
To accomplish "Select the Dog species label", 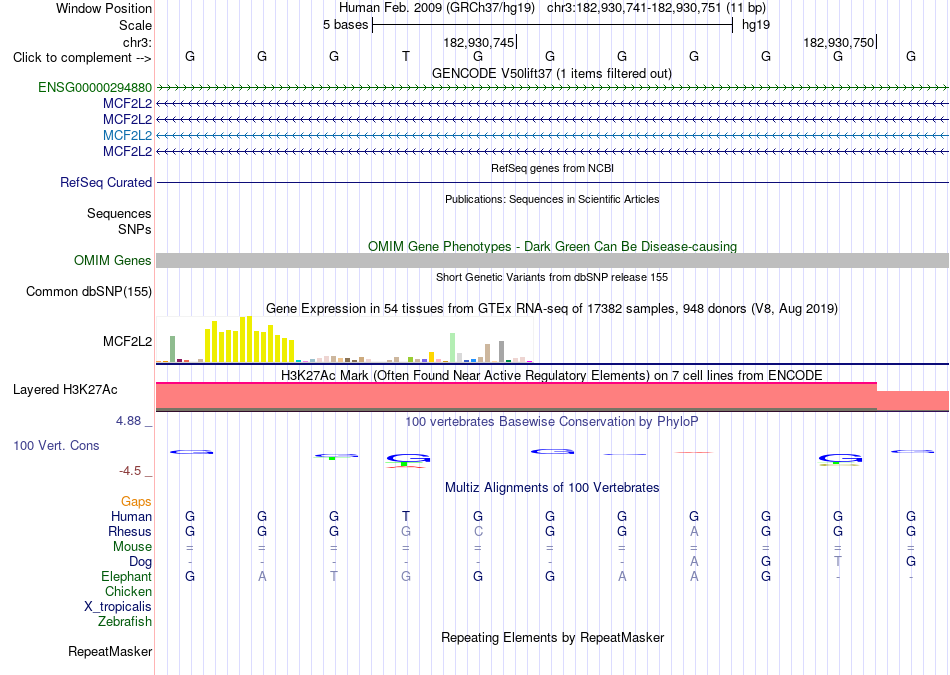I will 141,562.
